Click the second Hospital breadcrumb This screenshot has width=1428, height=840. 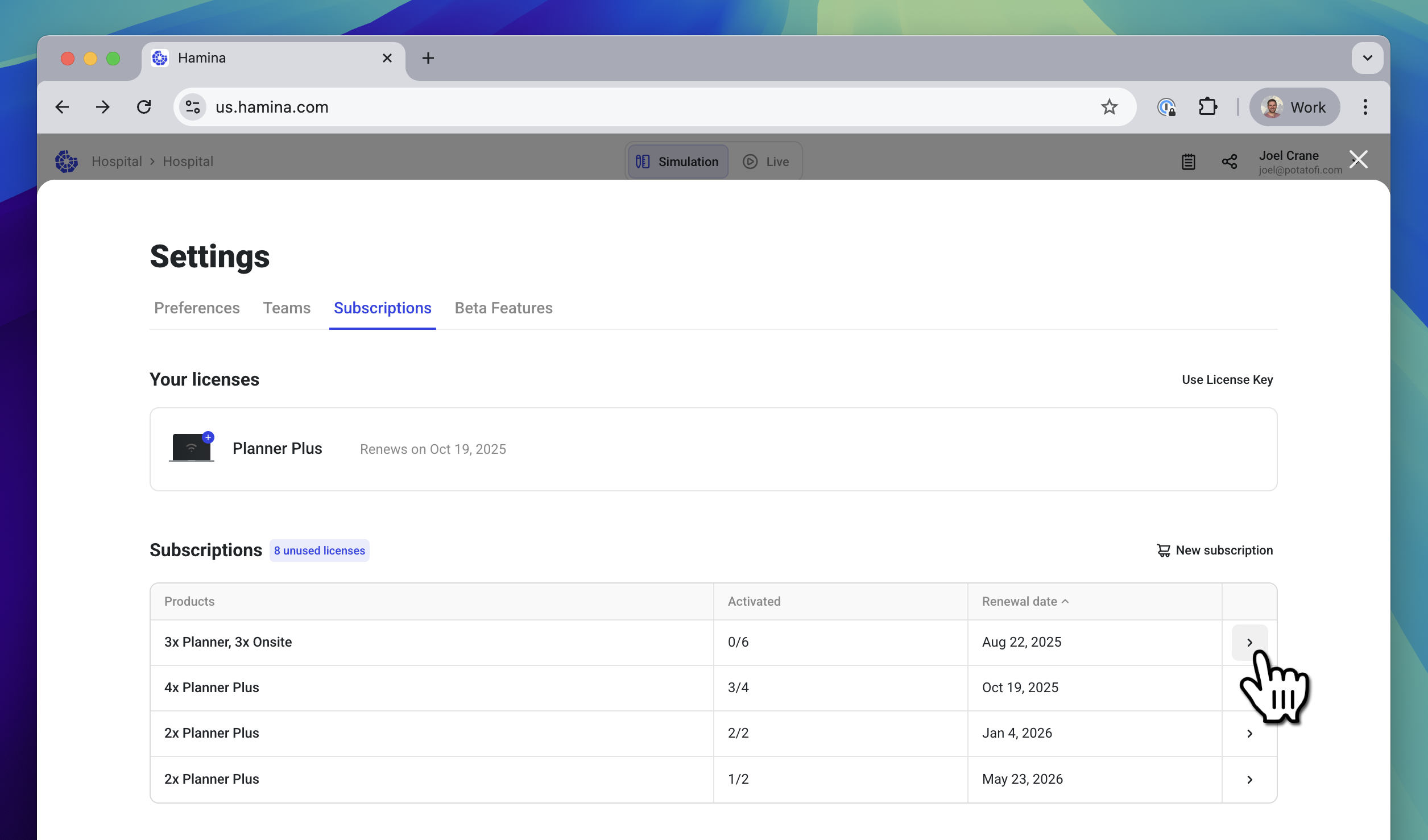coord(188,162)
